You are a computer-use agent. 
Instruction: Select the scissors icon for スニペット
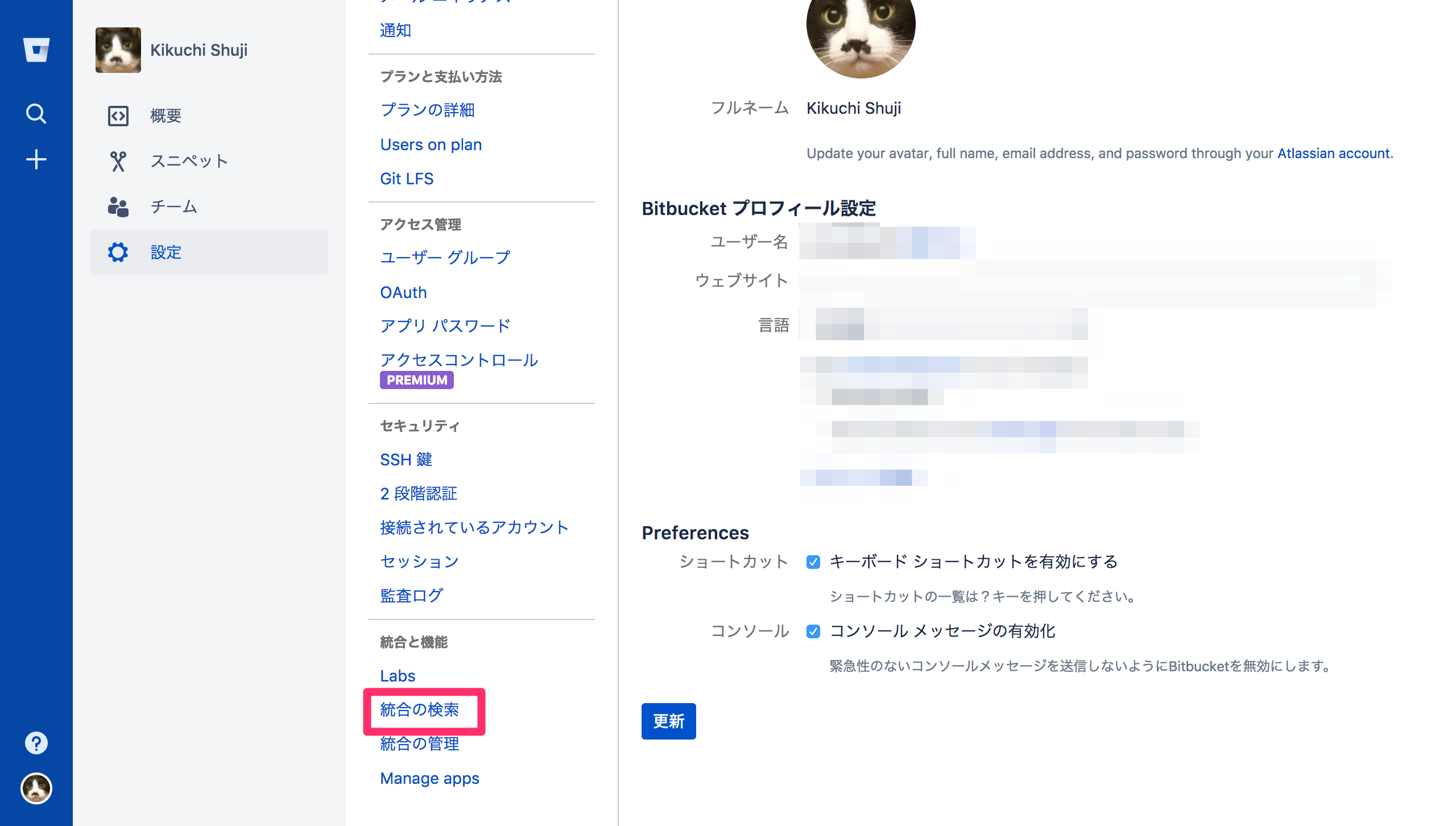[x=117, y=160]
